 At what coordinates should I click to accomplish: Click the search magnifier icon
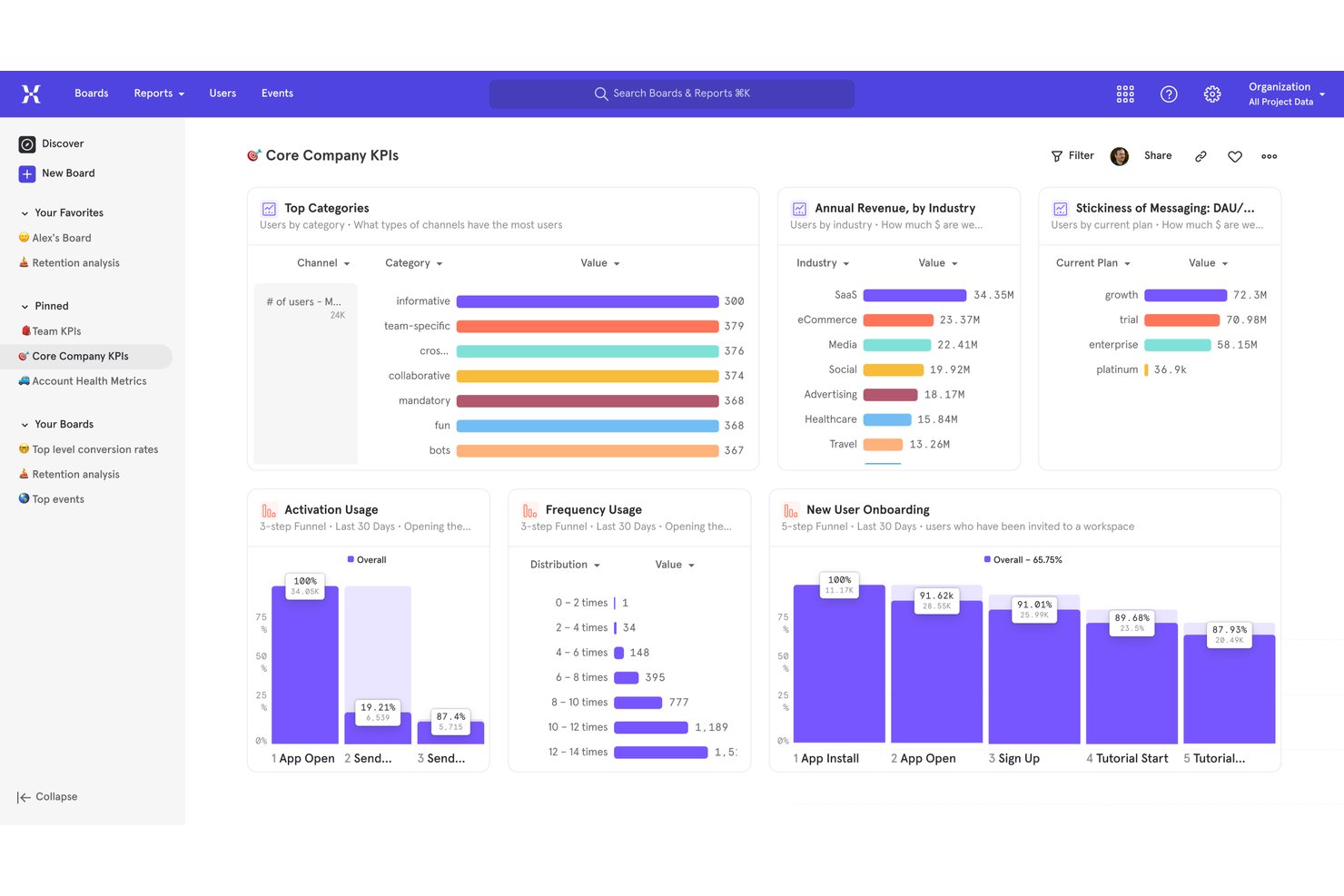(x=601, y=94)
